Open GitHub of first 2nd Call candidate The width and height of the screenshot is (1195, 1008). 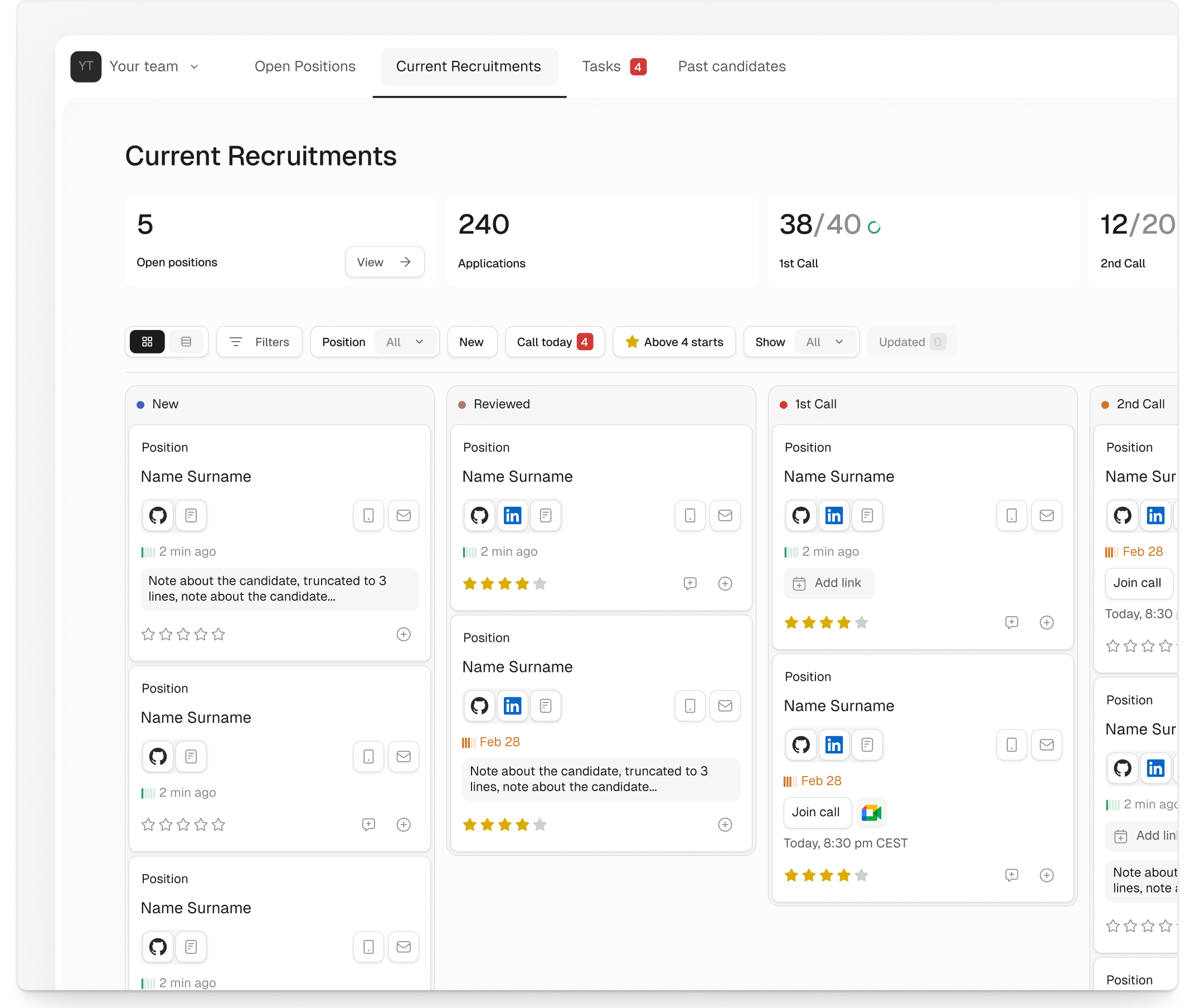(x=1123, y=515)
